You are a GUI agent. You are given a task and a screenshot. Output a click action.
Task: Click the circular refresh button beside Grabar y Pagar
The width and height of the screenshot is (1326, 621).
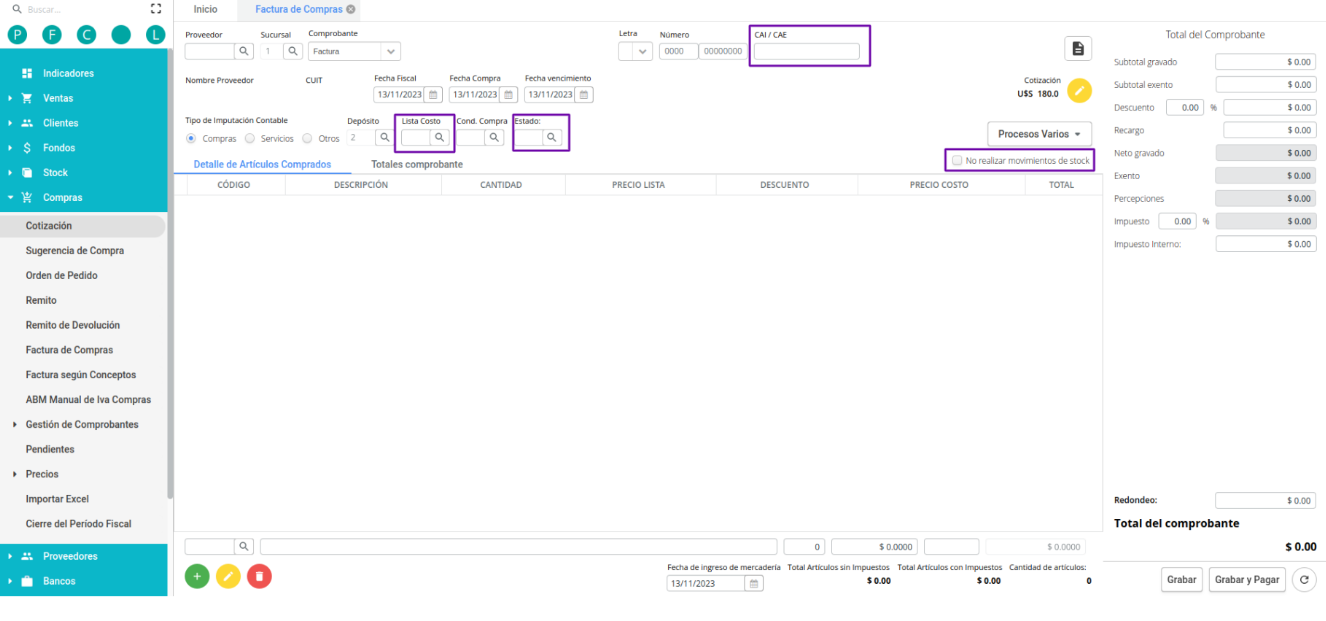click(1304, 579)
